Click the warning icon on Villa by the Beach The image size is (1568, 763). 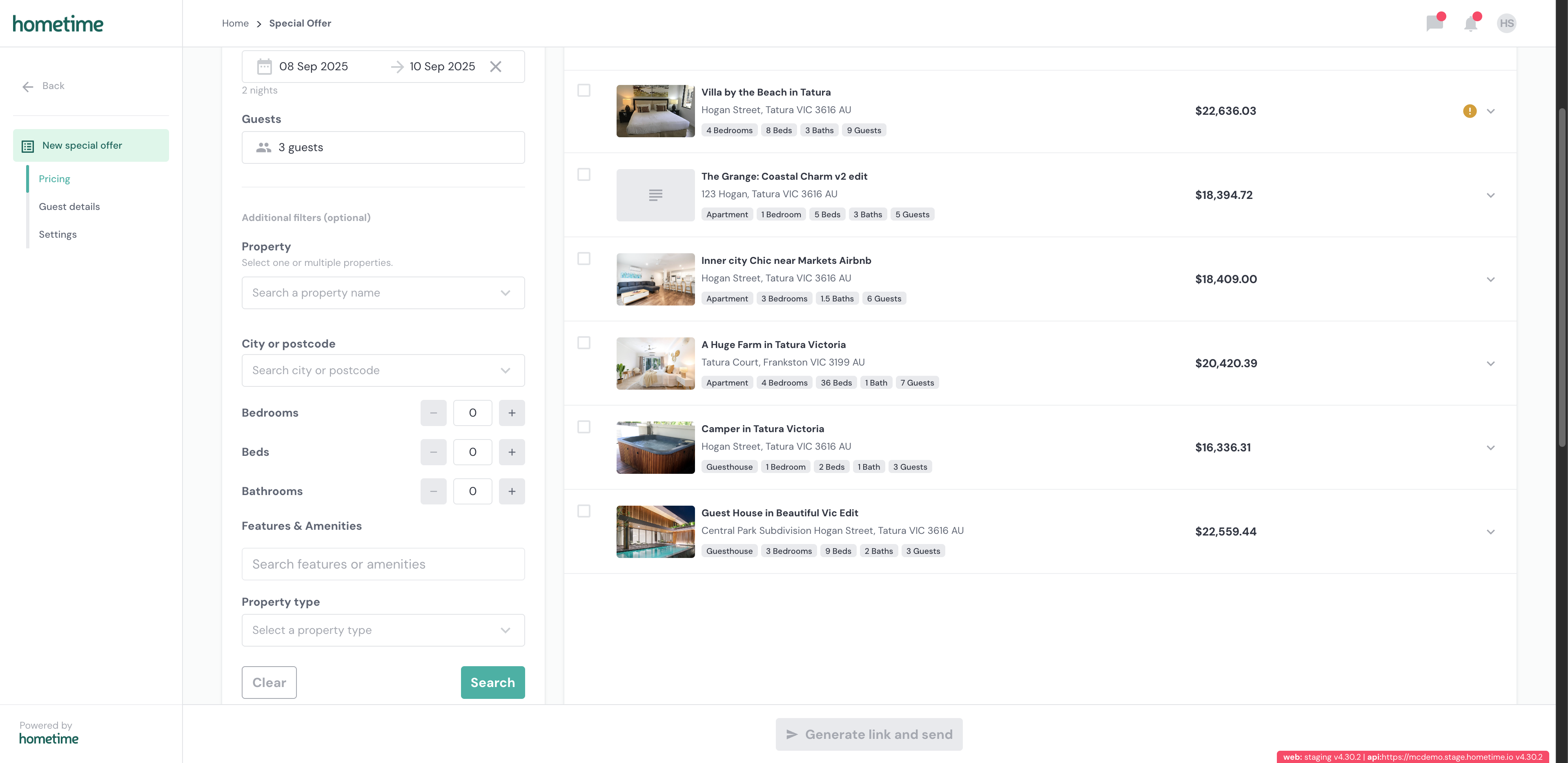tap(1470, 111)
